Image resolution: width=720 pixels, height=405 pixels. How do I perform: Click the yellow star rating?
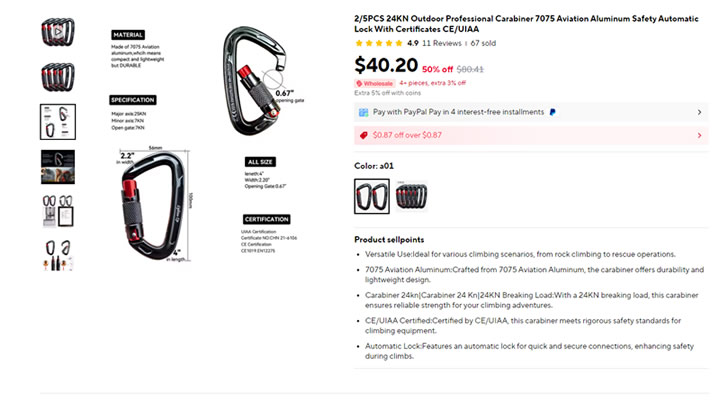(x=378, y=43)
